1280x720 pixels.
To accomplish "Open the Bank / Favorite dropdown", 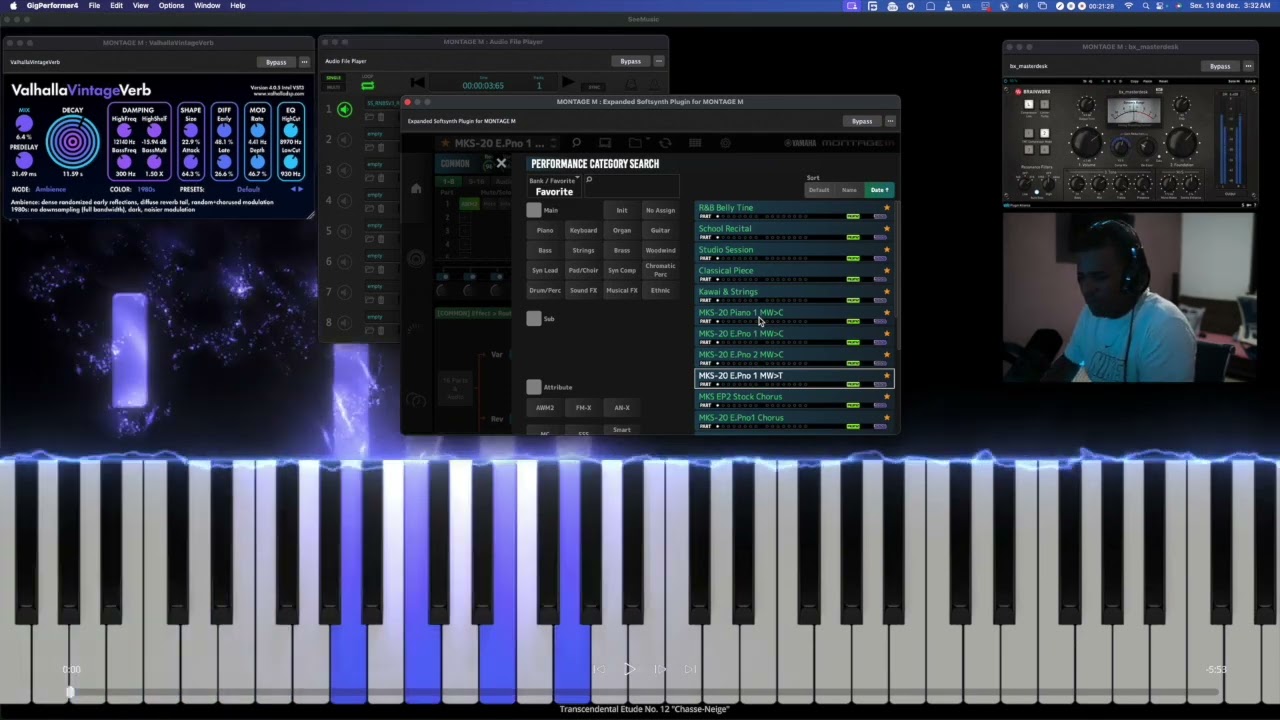I will tap(554, 187).
